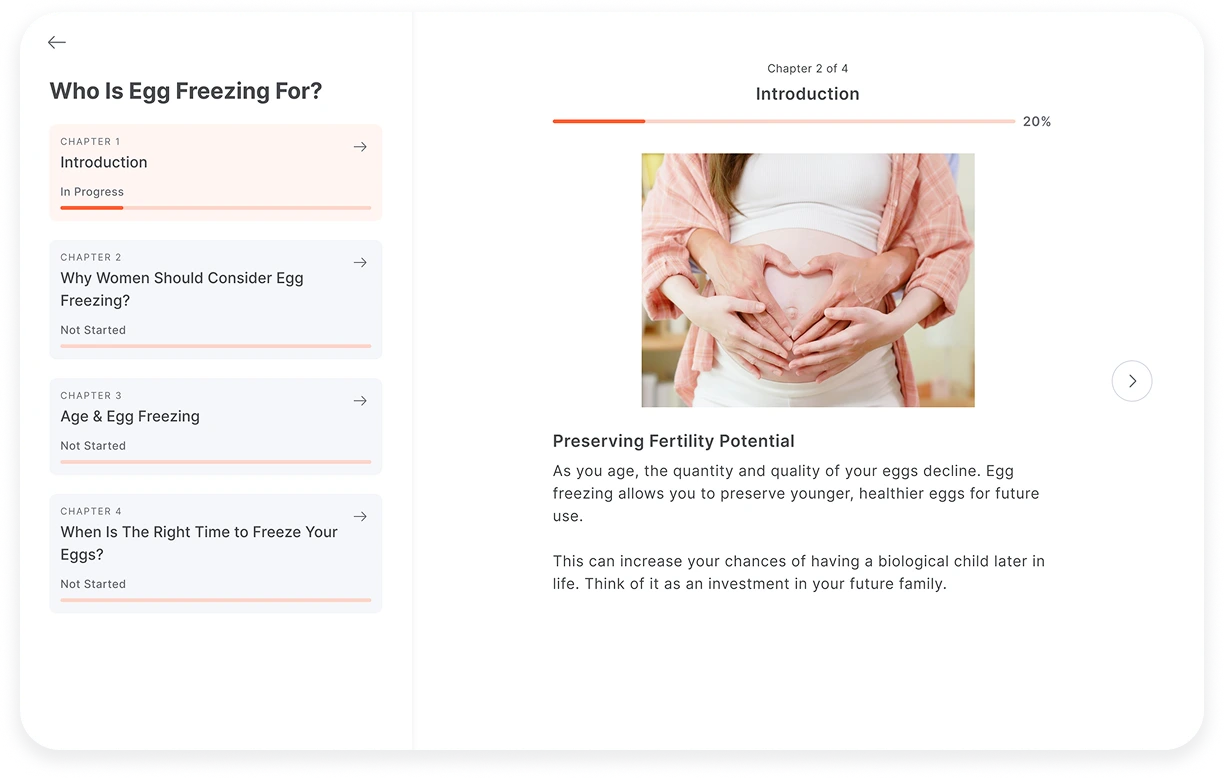This screenshot has height=778, width=1224.
Task: Click the course title Who Is Egg Freezing For
Action: click(x=186, y=91)
